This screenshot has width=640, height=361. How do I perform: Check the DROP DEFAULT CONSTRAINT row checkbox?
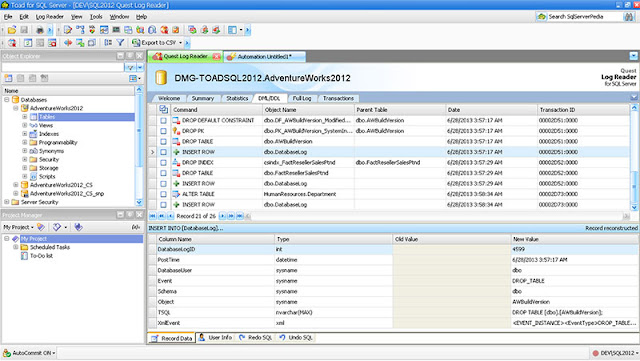(164, 120)
